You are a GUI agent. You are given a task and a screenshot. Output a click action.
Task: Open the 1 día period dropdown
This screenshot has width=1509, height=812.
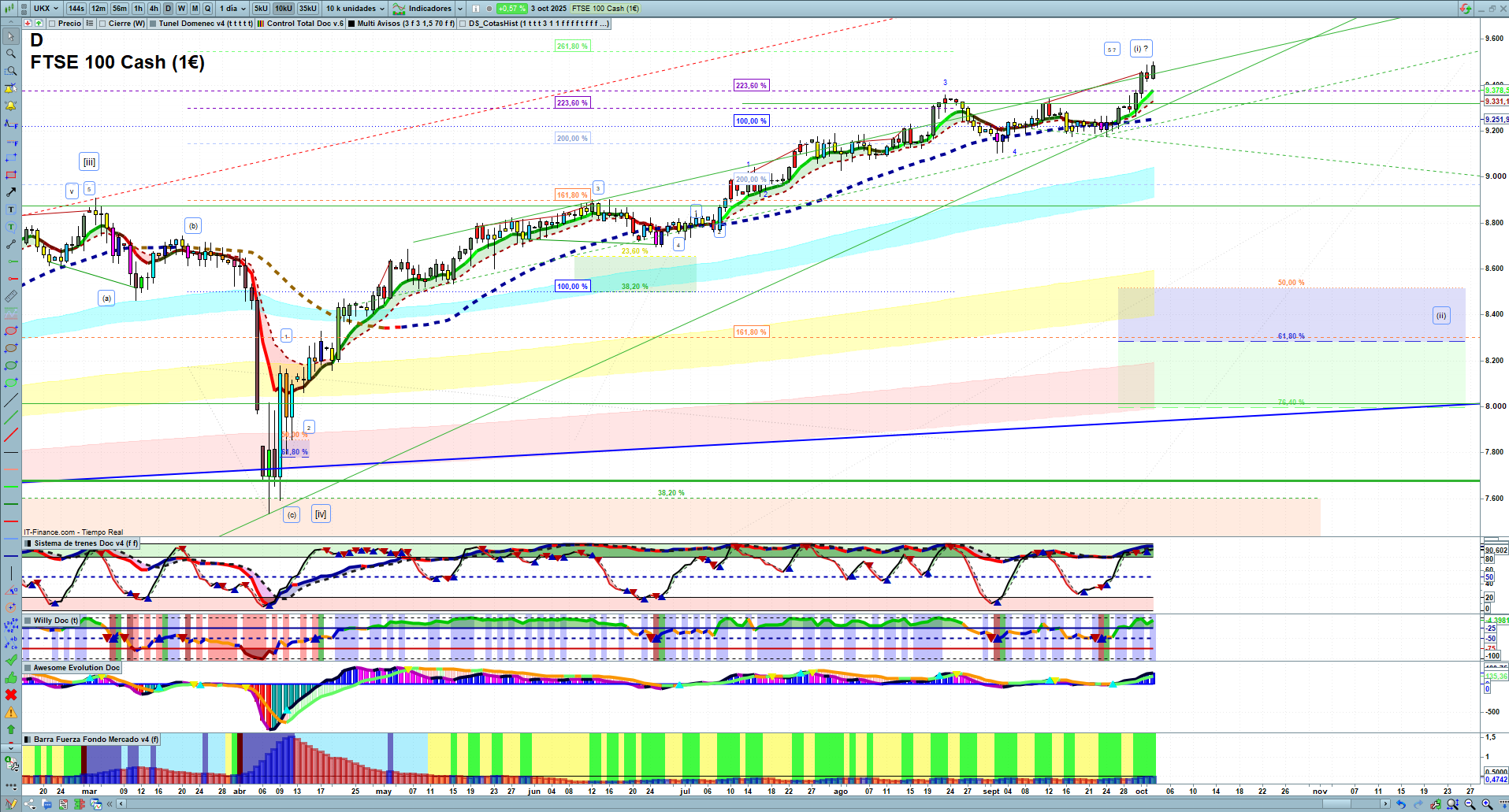coord(232,9)
